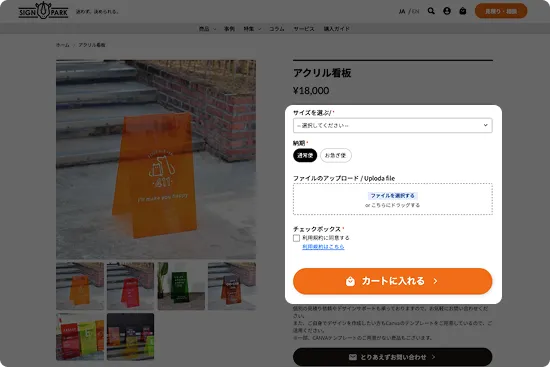Click the orange 見積り・相談 button
This screenshot has width=550, height=367.
click(501, 11)
